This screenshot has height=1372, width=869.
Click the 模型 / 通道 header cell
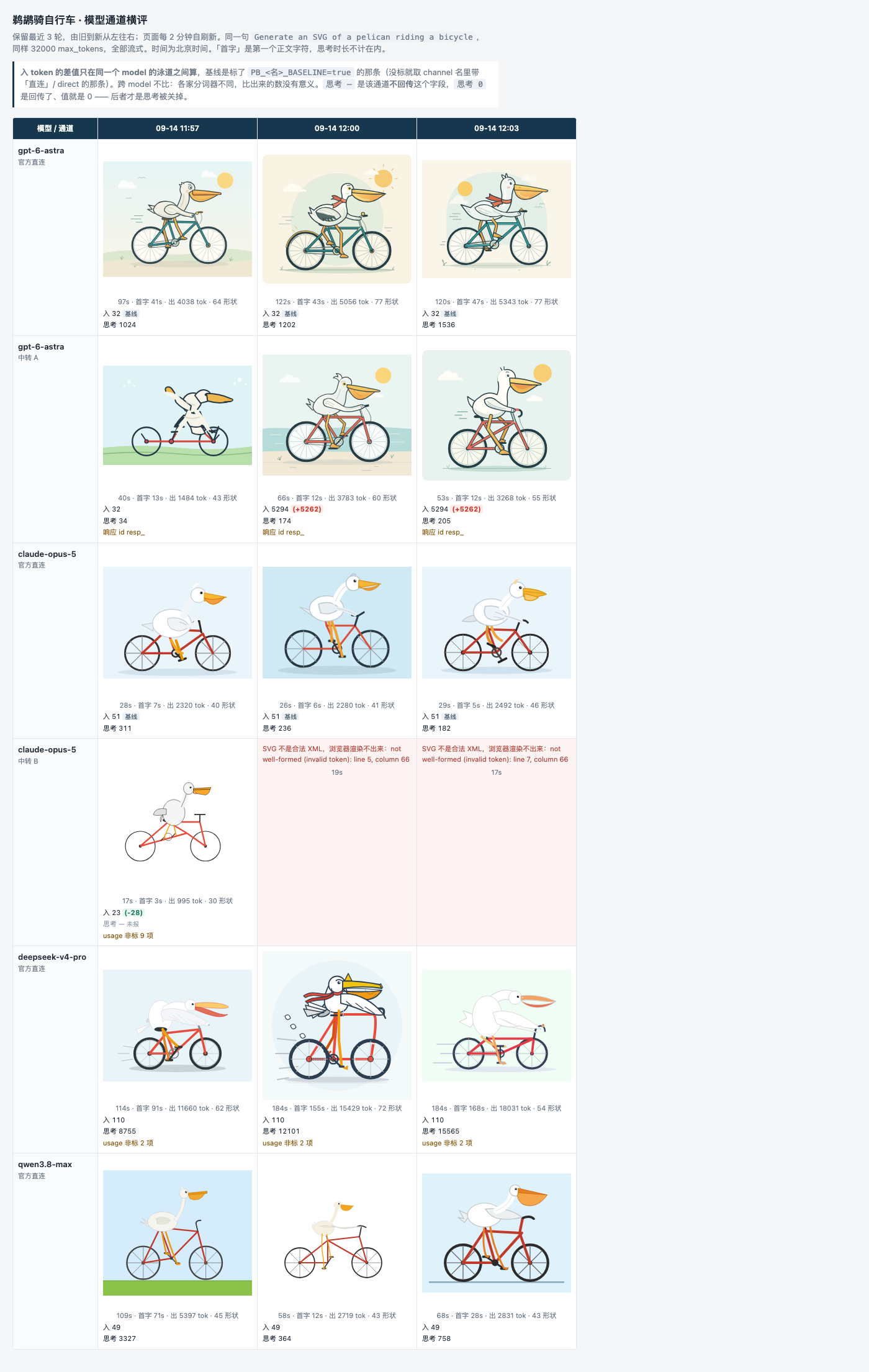pyautogui.click(x=55, y=129)
